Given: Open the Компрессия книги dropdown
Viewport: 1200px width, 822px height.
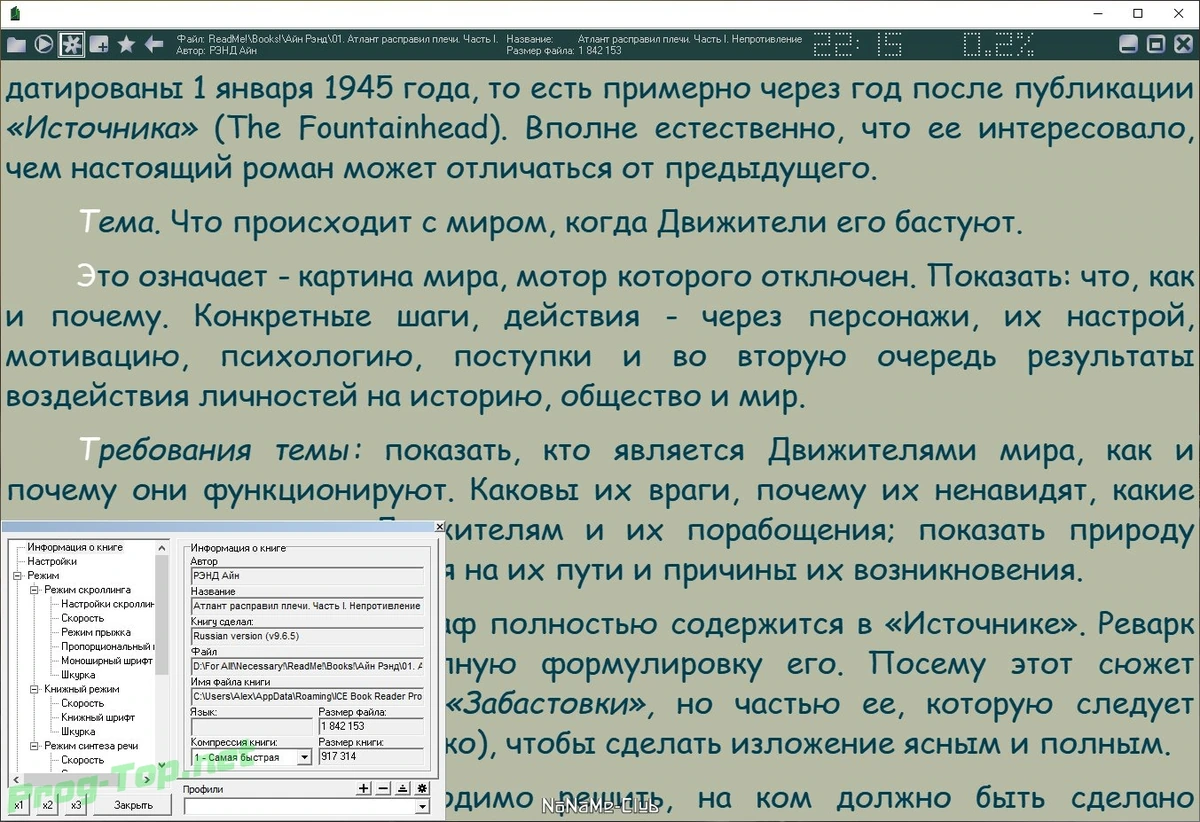Looking at the screenshot, I should click(x=304, y=758).
